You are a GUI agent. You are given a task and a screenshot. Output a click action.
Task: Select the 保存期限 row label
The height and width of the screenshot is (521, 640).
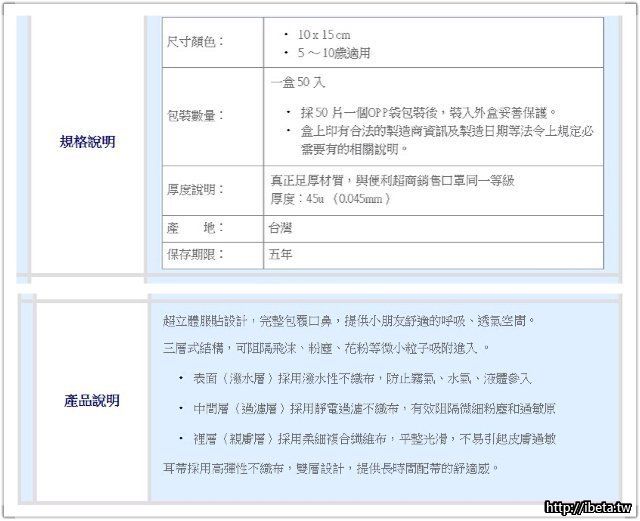click(194, 255)
